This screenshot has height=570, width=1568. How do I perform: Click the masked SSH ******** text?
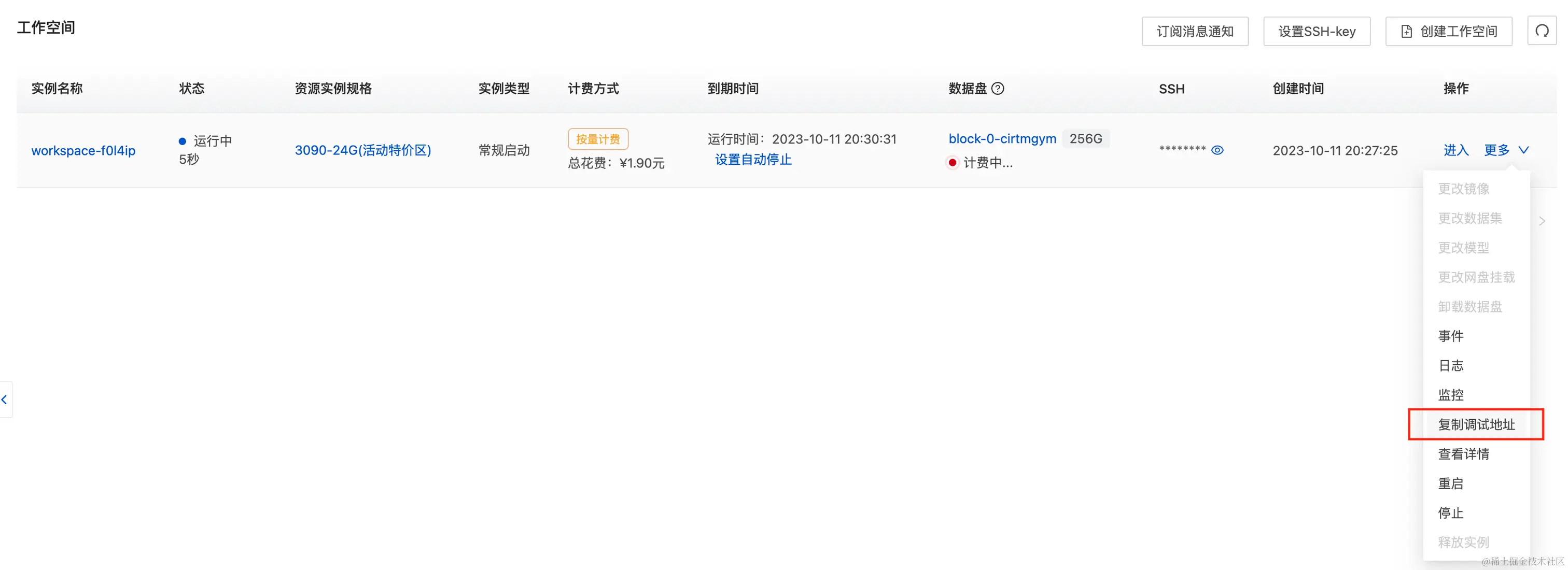[x=1182, y=150]
